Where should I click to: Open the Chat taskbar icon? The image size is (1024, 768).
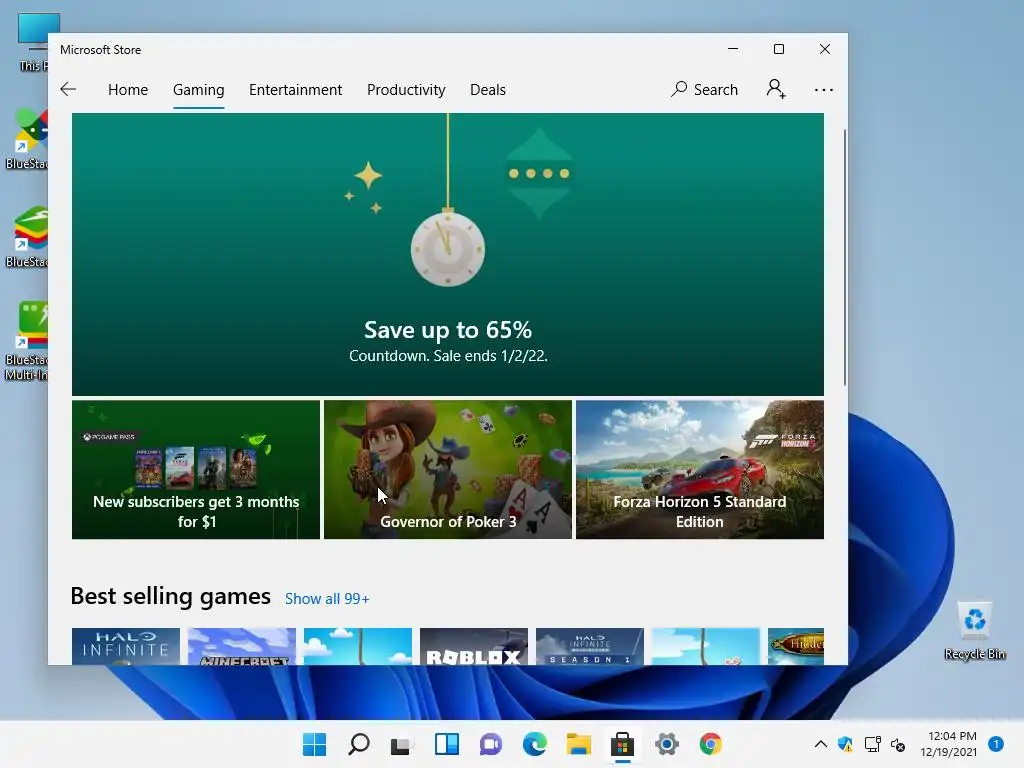[x=490, y=744]
